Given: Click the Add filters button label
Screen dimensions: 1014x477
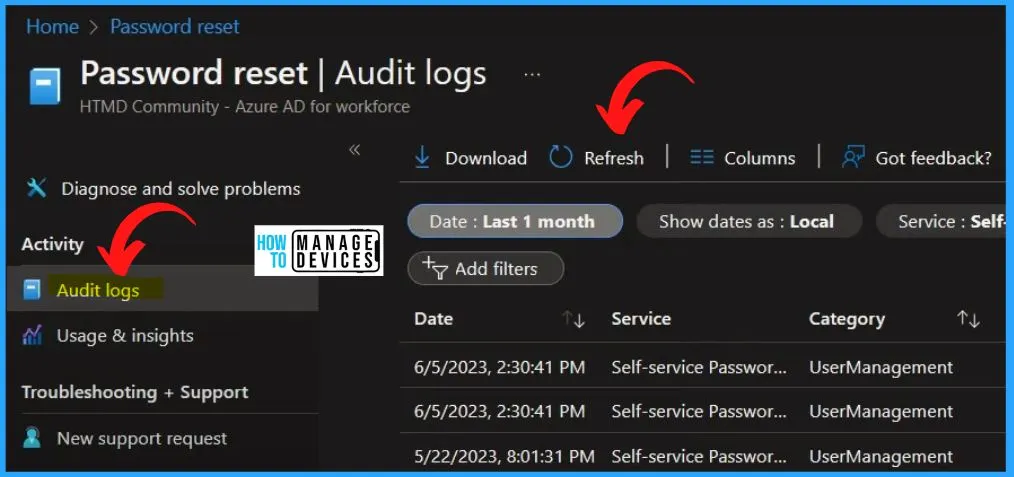Looking at the screenshot, I should tap(496, 268).
